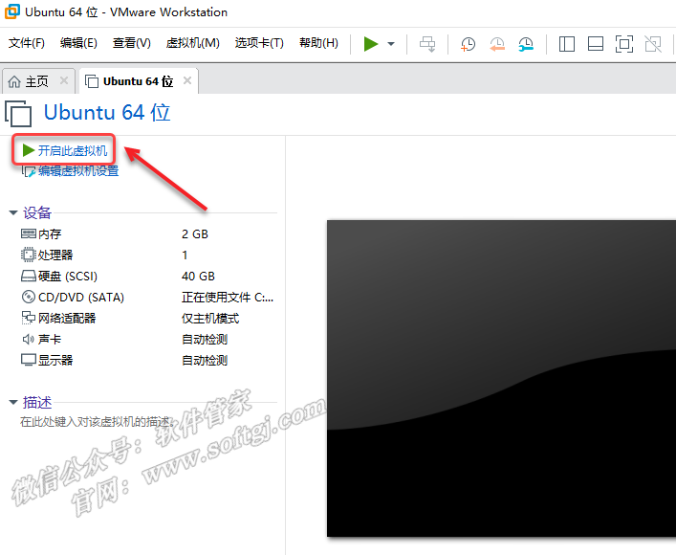Collapse the 设备 section
The width and height of the screenshot is (676, 555).
click(x=13, y=213)
